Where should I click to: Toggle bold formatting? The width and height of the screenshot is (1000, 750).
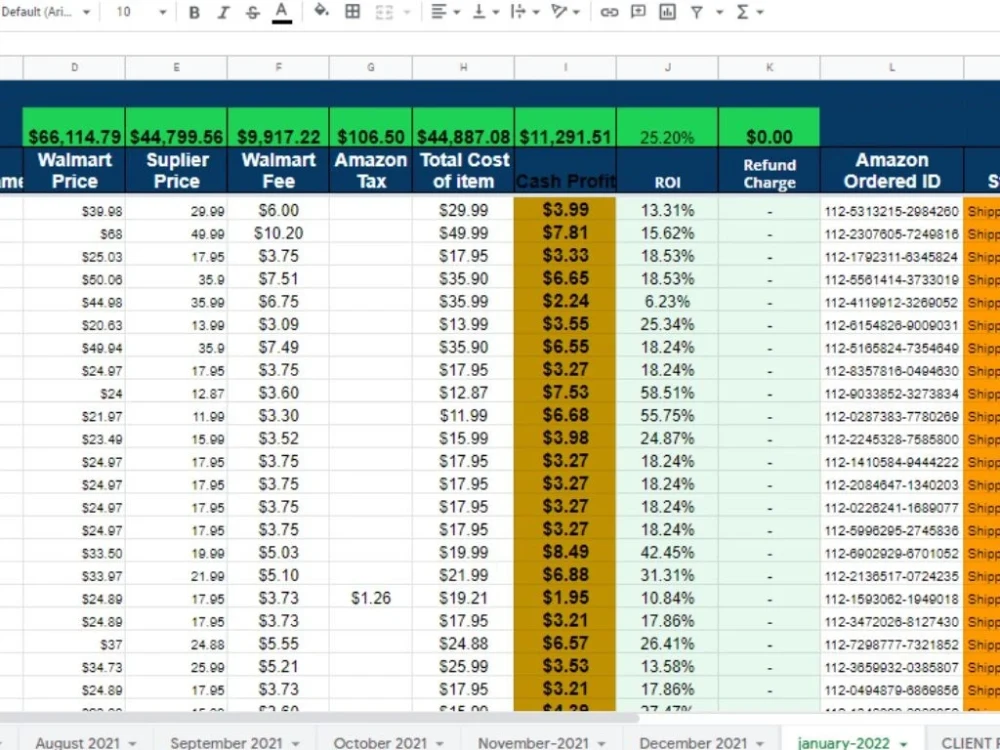(x=195, y=13)
